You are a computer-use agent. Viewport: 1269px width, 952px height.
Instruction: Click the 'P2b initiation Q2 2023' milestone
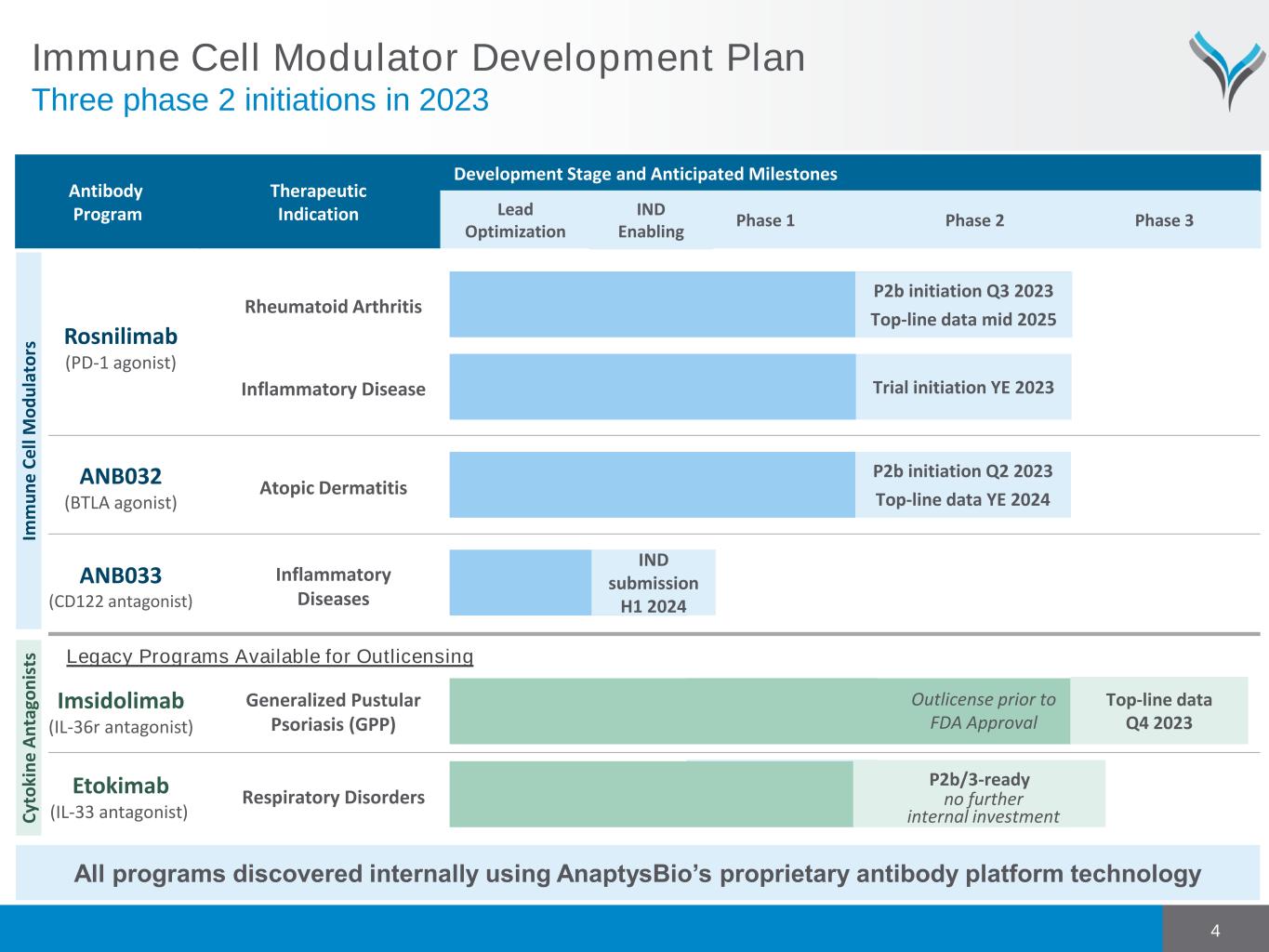tap(963, 471)
